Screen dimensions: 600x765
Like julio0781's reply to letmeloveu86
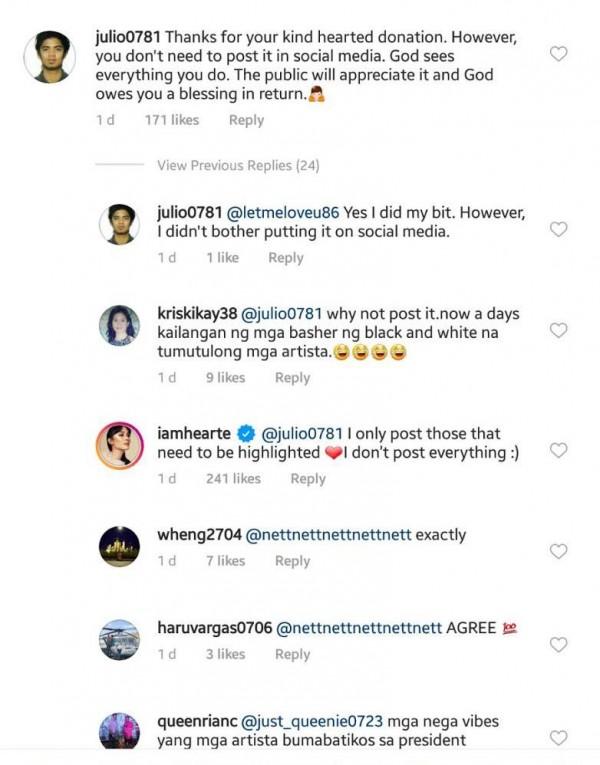(x=559, y=229)
